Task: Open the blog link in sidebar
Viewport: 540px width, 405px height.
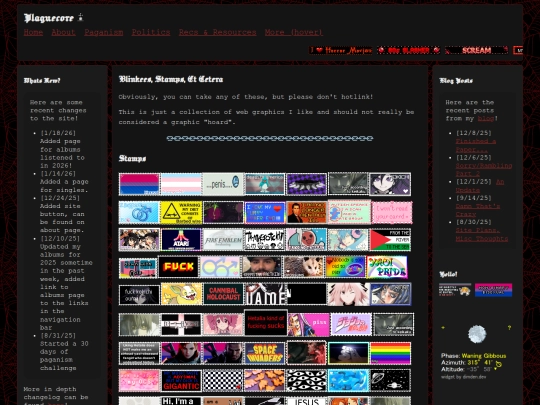Action: click(x=486, y=118)
